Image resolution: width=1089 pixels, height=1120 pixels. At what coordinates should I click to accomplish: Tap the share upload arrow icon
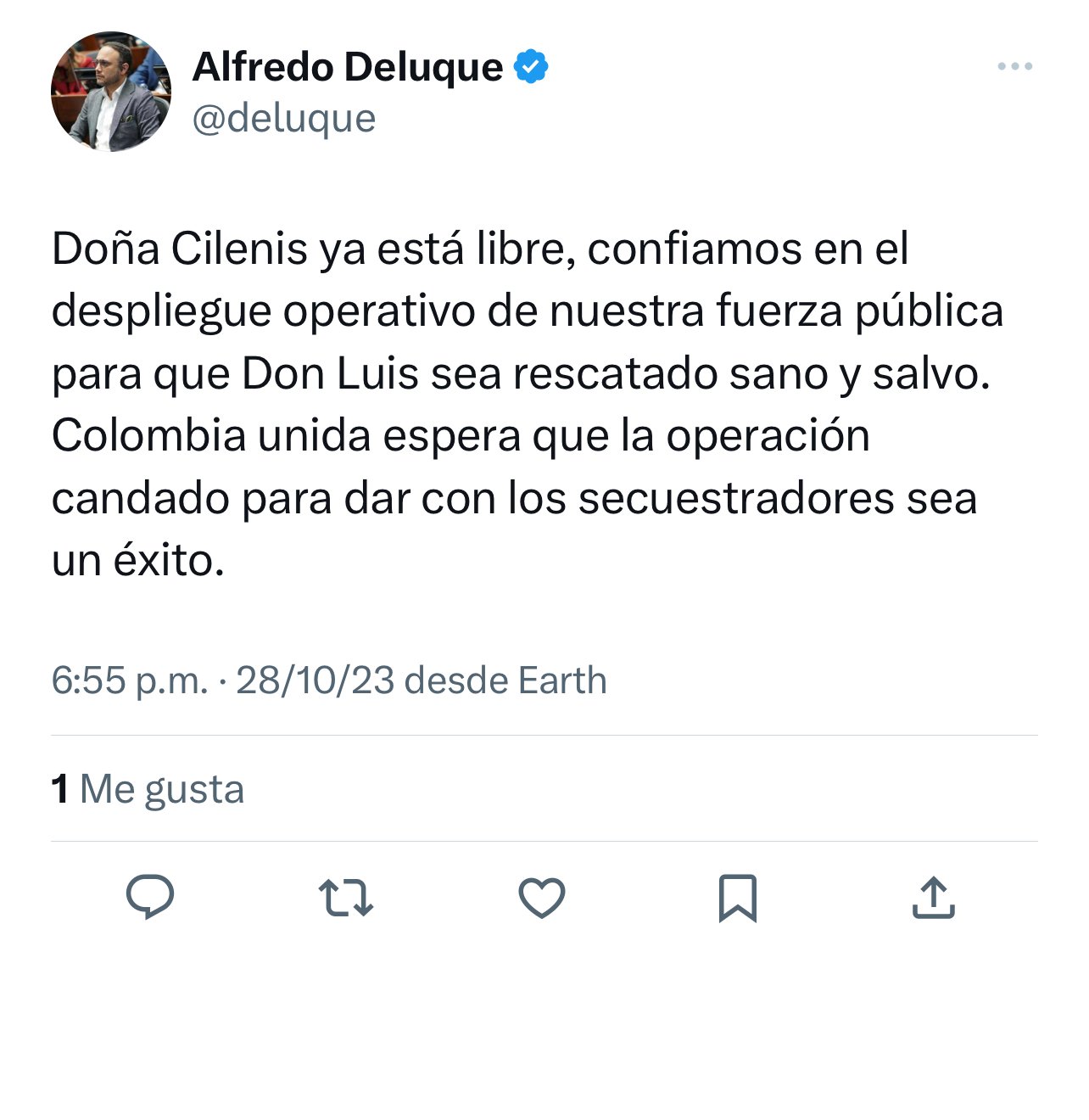[x=933, y=898]
